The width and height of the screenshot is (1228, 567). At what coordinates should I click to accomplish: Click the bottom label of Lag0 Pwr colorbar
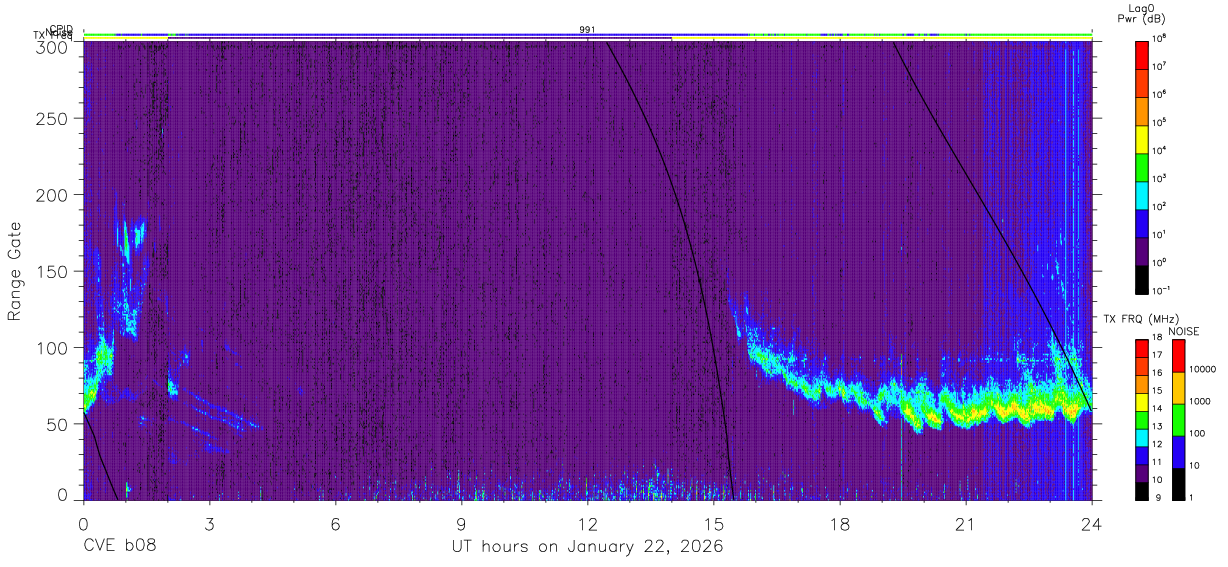coord(1161,290)
